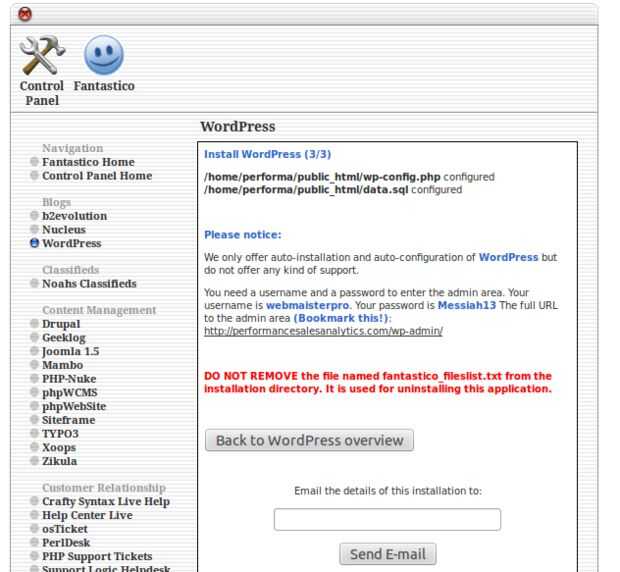Click the gray bullet beside PHP-Nuke

pos(34,379)
